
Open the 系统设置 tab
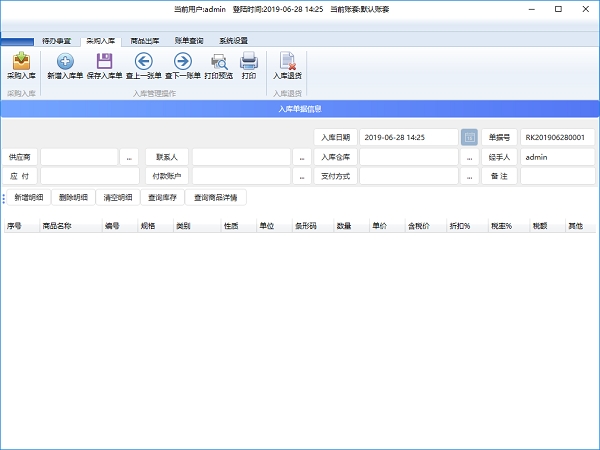coord(233,41)
